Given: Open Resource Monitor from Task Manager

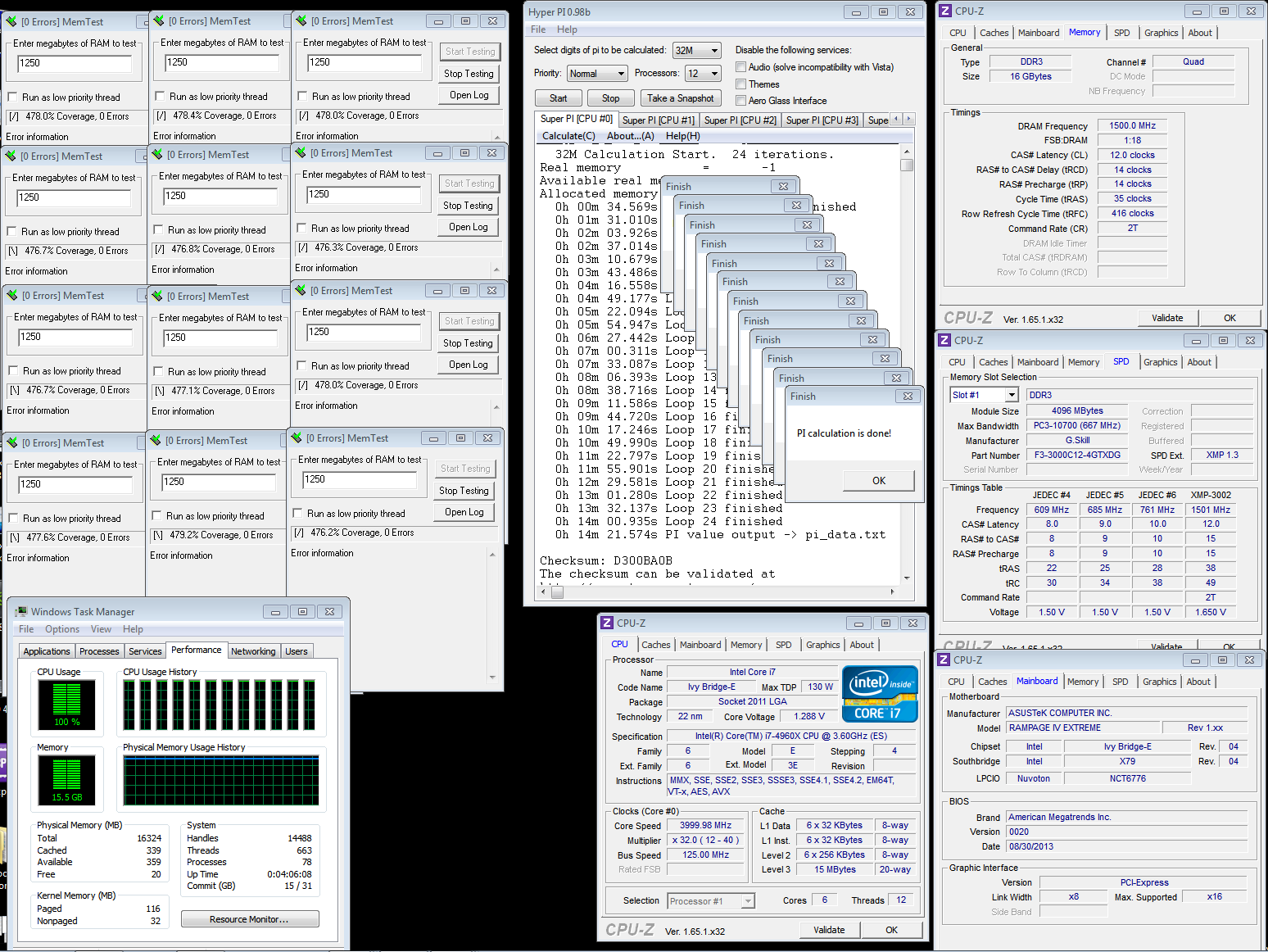Looking at the screenshot, I should (x=250, y=918).
